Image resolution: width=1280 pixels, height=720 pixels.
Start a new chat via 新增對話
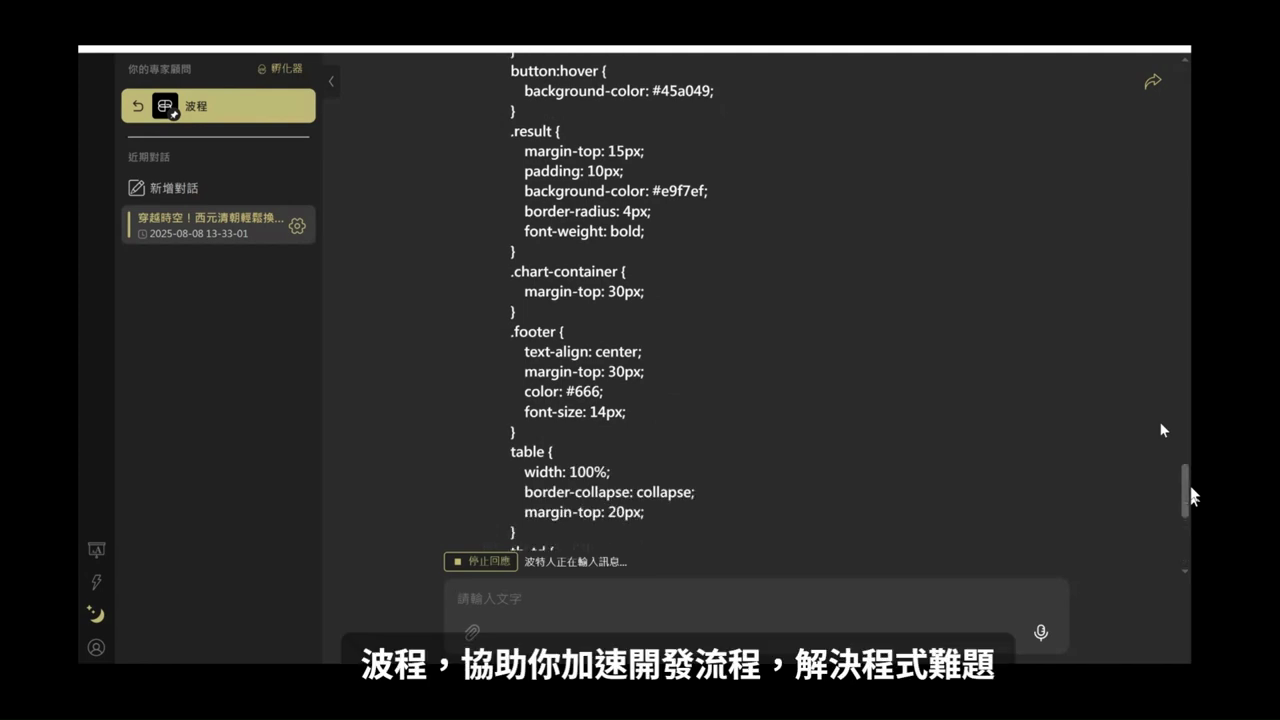click(164, 188)
